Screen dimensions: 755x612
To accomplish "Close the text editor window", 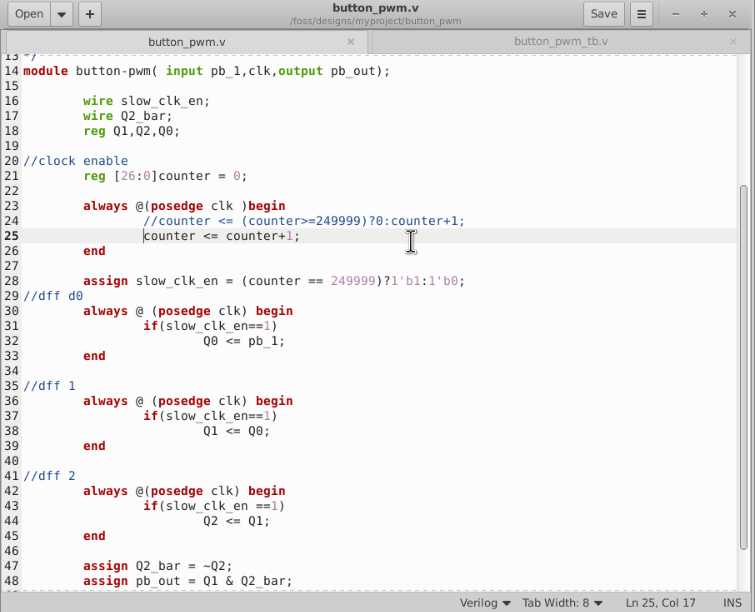I will 733,14.
